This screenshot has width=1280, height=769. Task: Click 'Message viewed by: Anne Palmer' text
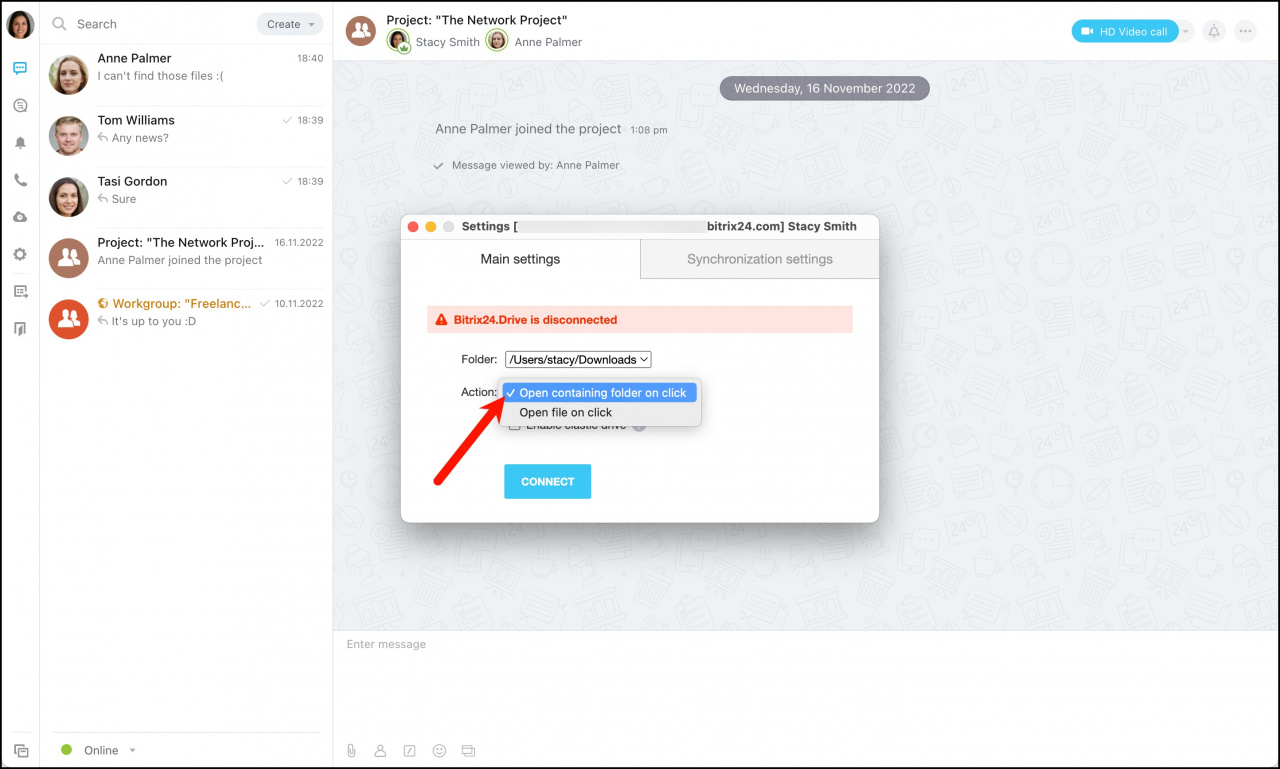[535, 165]
